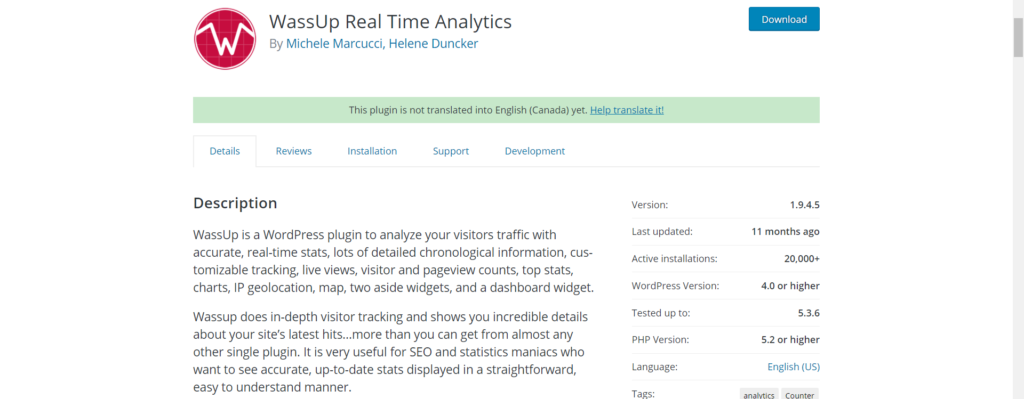Click the green translation notice banner

coord(506,110)
